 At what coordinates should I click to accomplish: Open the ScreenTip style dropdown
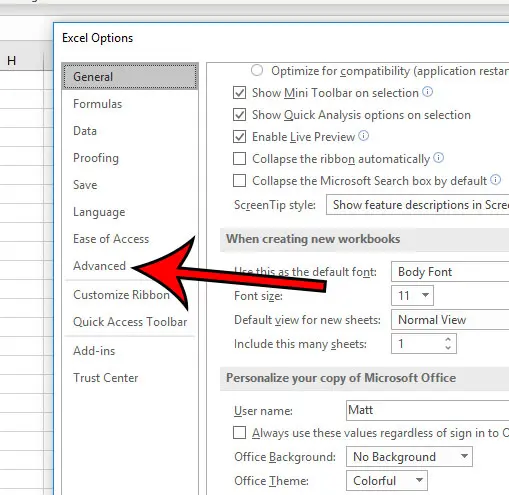pos(418,205)
